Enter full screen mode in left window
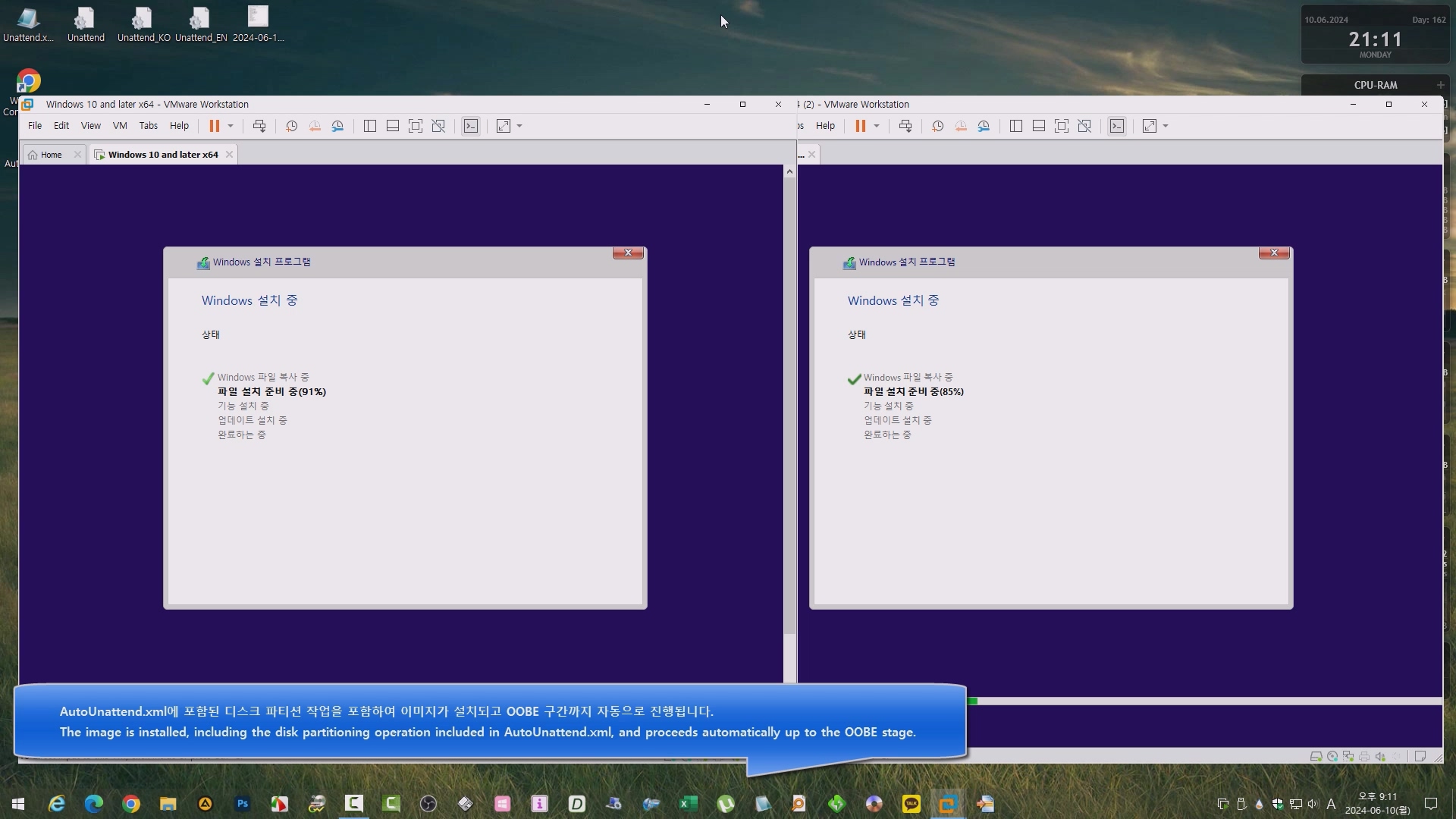1456x819 pixels. pyautogui.click(x=416, y=126)
